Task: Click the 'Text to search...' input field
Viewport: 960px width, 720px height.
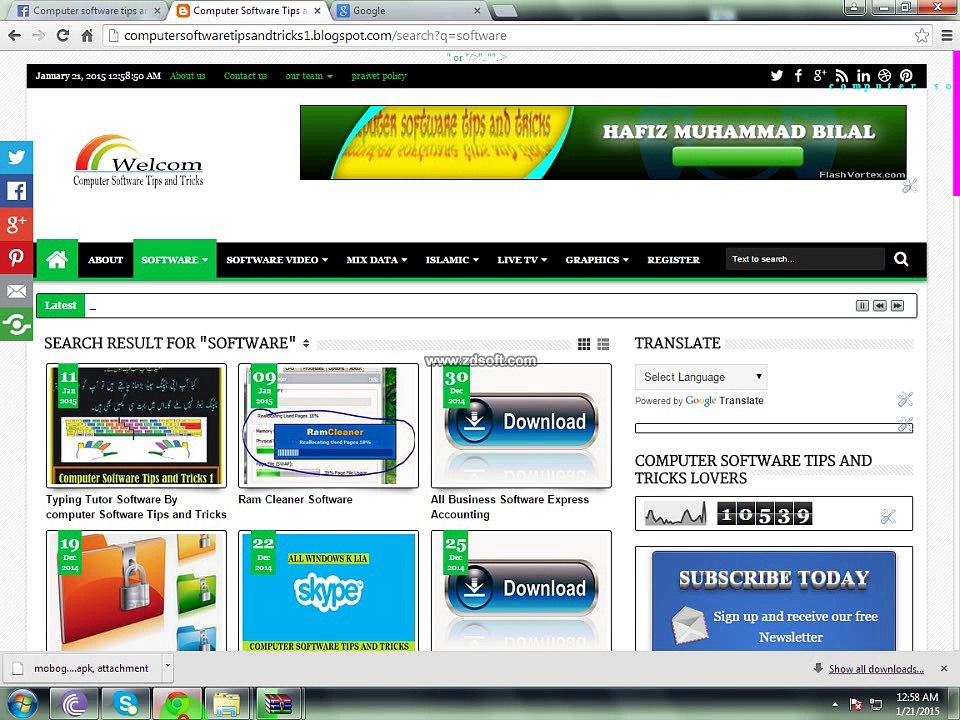Action: point(805,259)
